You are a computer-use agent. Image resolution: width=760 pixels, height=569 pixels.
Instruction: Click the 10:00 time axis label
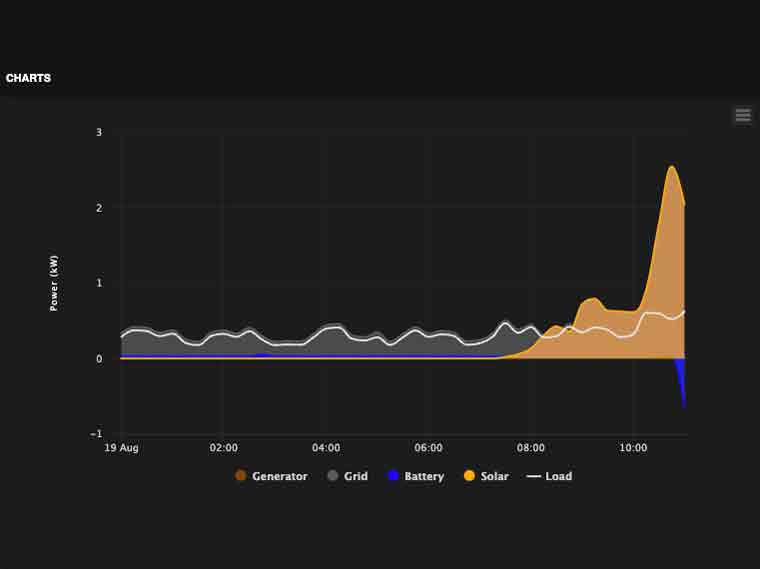click(x=633, y=448)
